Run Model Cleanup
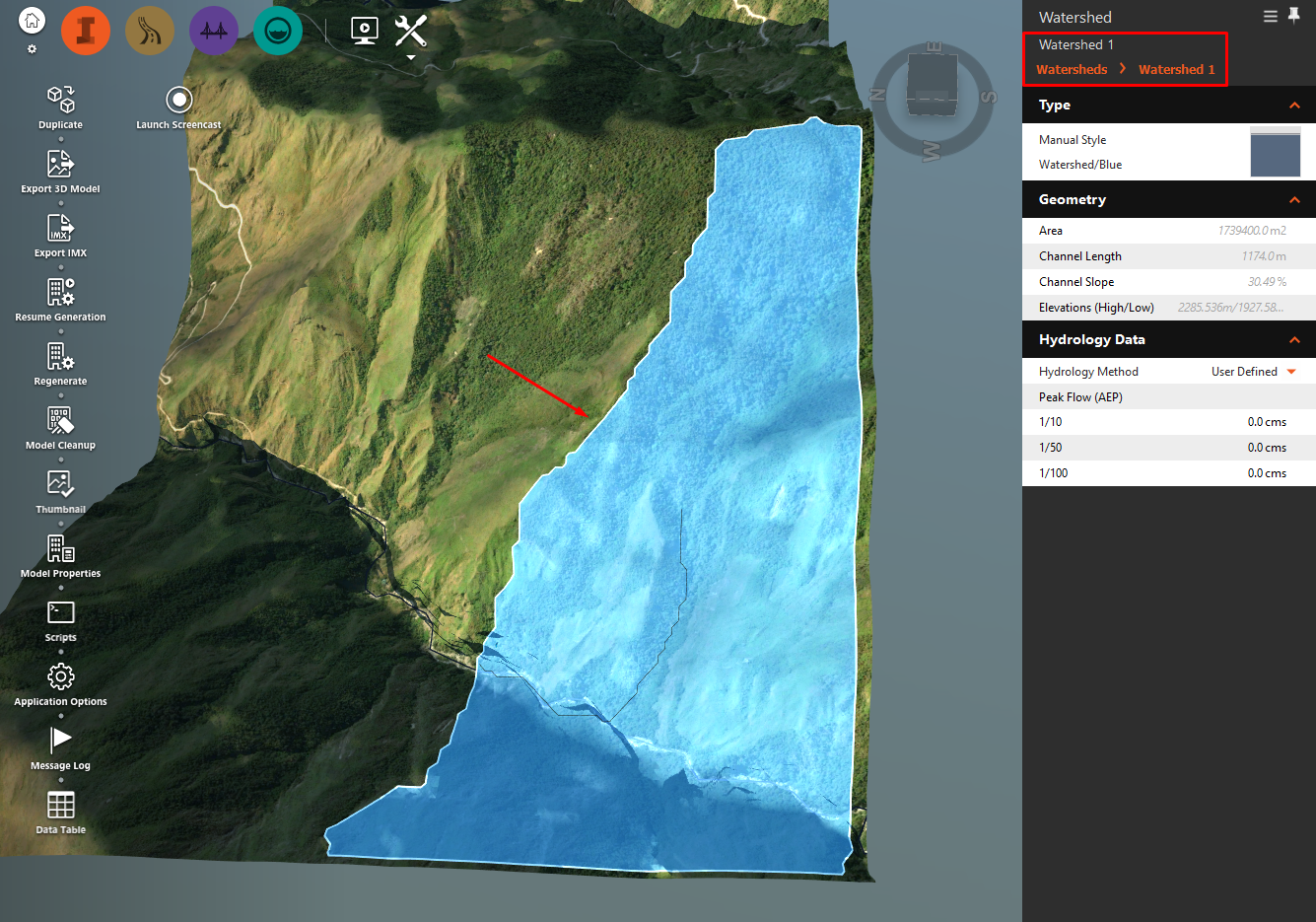 60,427
